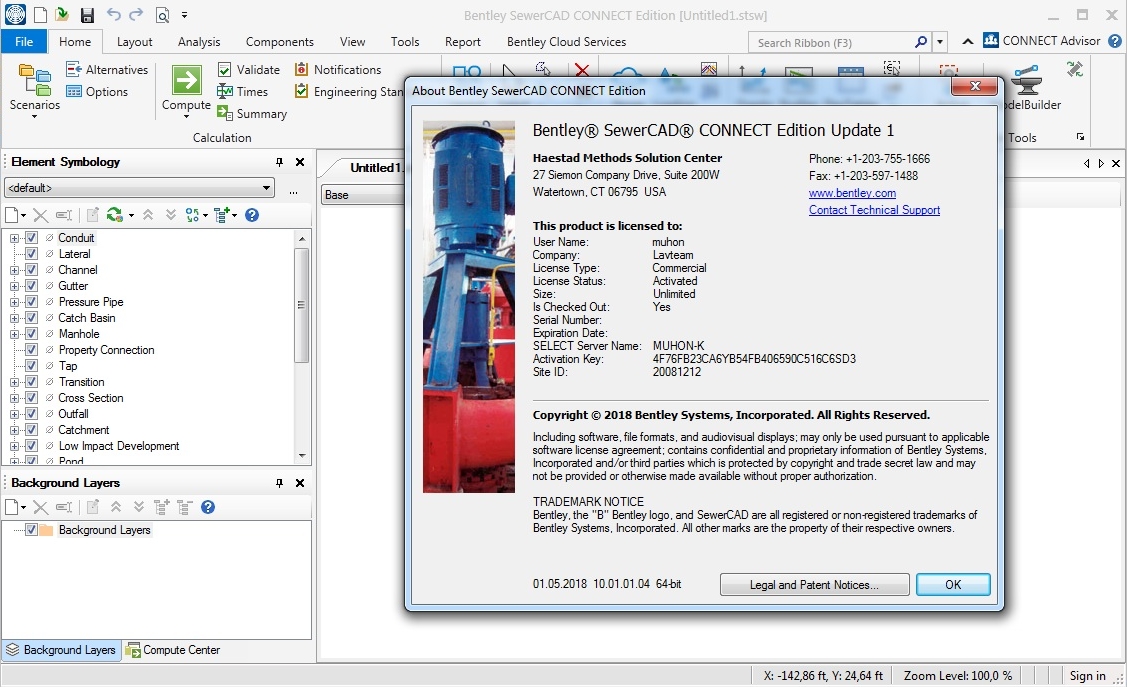This screenshot has height=687, width=1127.
Task: Open the Scenarios dropdown arrow
Action: [34, 116]
